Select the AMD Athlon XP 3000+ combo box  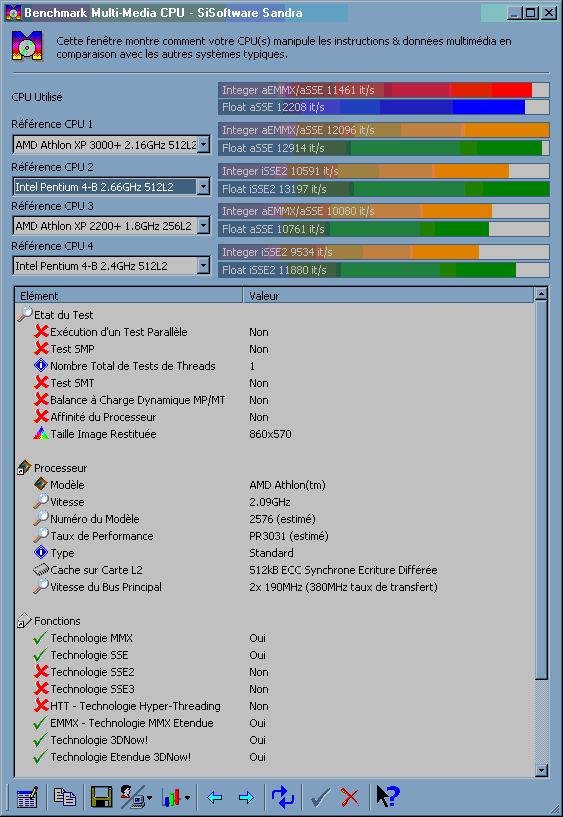[x=111, y=144]
